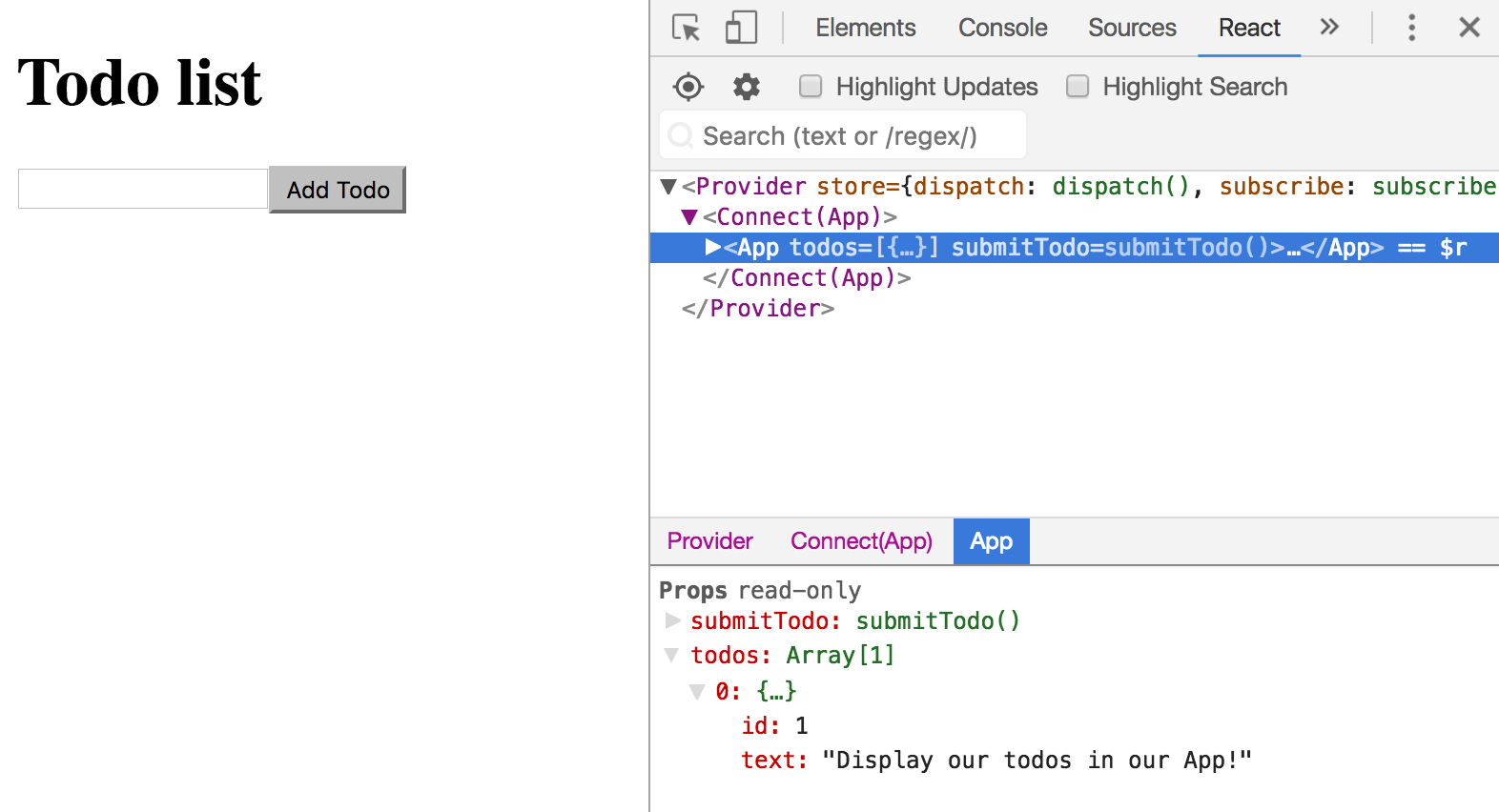Show more DevTools tabs chevron
Screen dimensions: 1499x812
coord(1329,28)
